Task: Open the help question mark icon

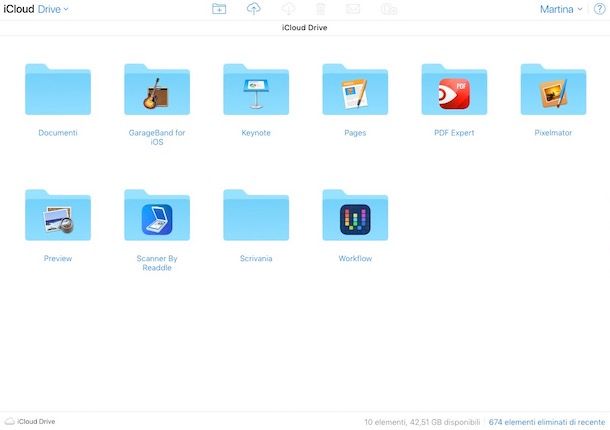Action: [x=599, y=9]
